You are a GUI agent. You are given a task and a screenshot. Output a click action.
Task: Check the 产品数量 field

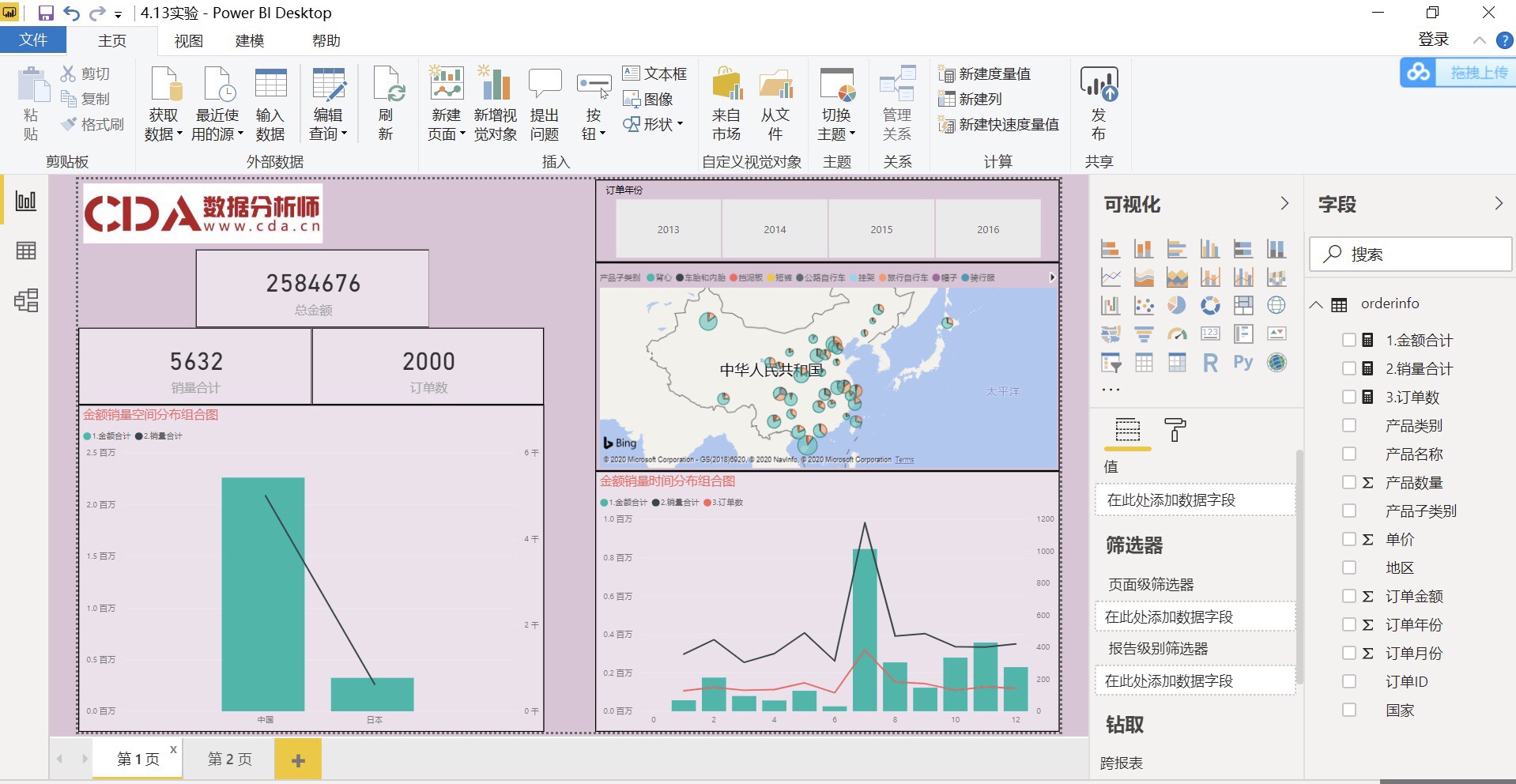tap(1349, 483)
